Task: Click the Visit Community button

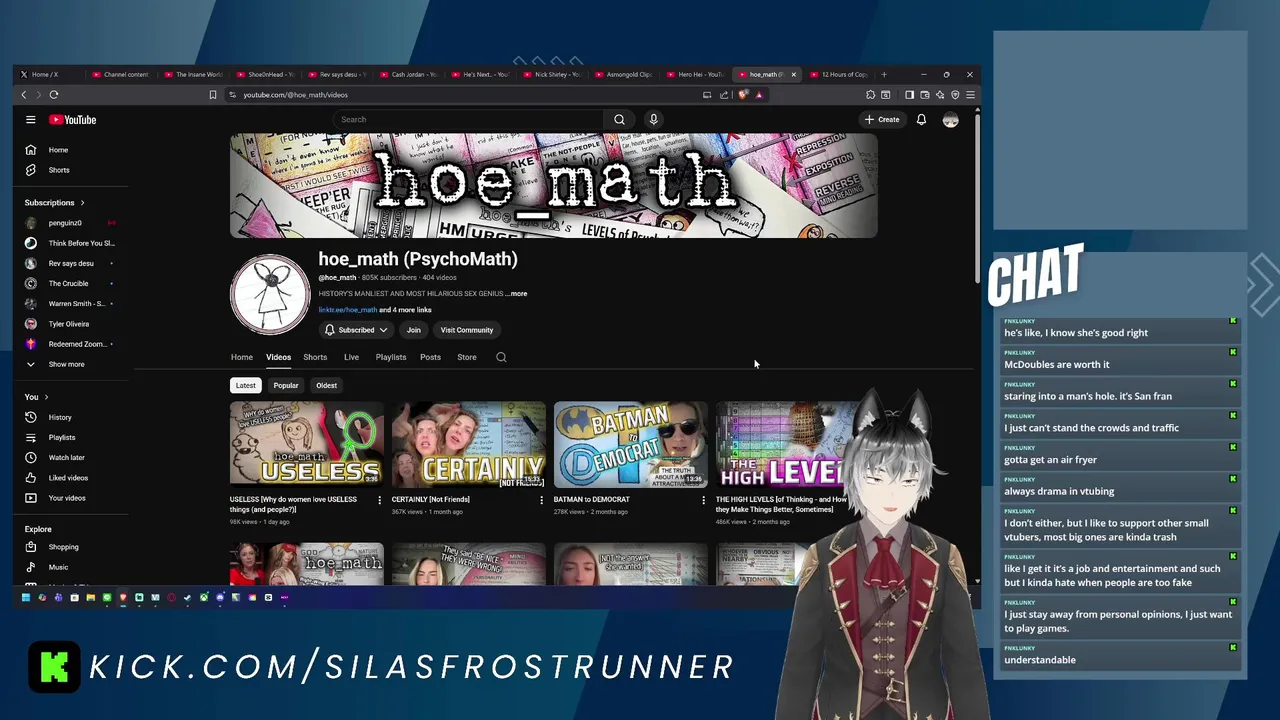Action: [x=467, y=330]
